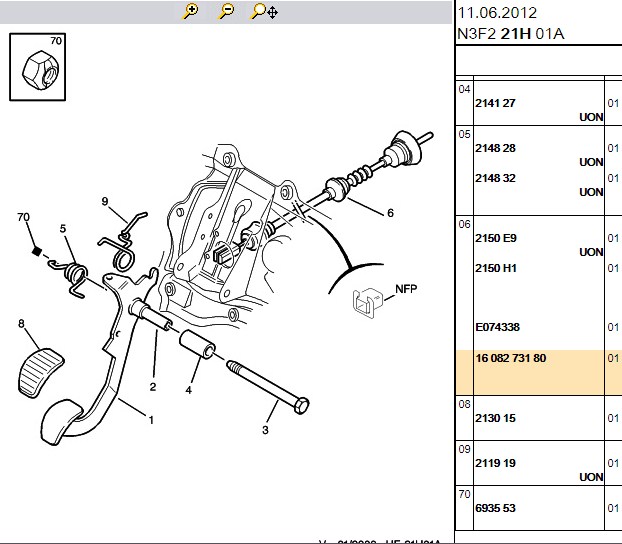The image size is (622, 544).
Task: Click the clip icon beside the NFP label
Action: (x=367, y=303)
